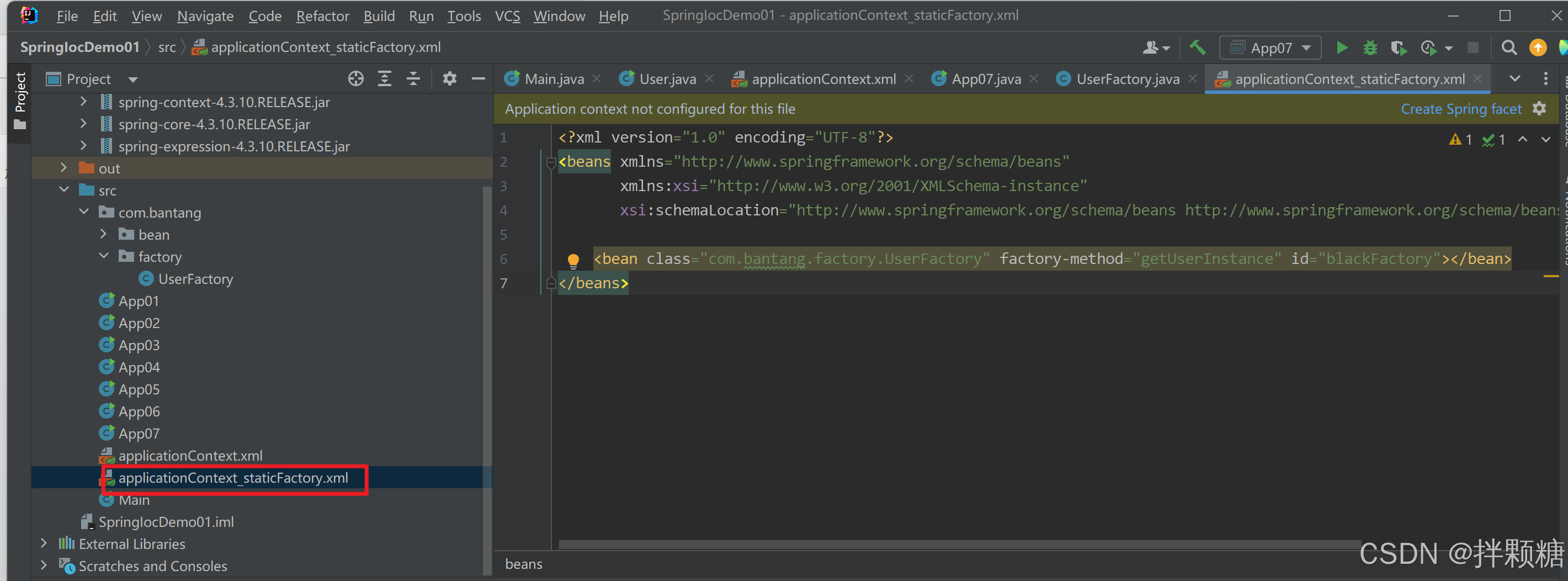Run with coverage shield icon

(x=1398, y=47)
